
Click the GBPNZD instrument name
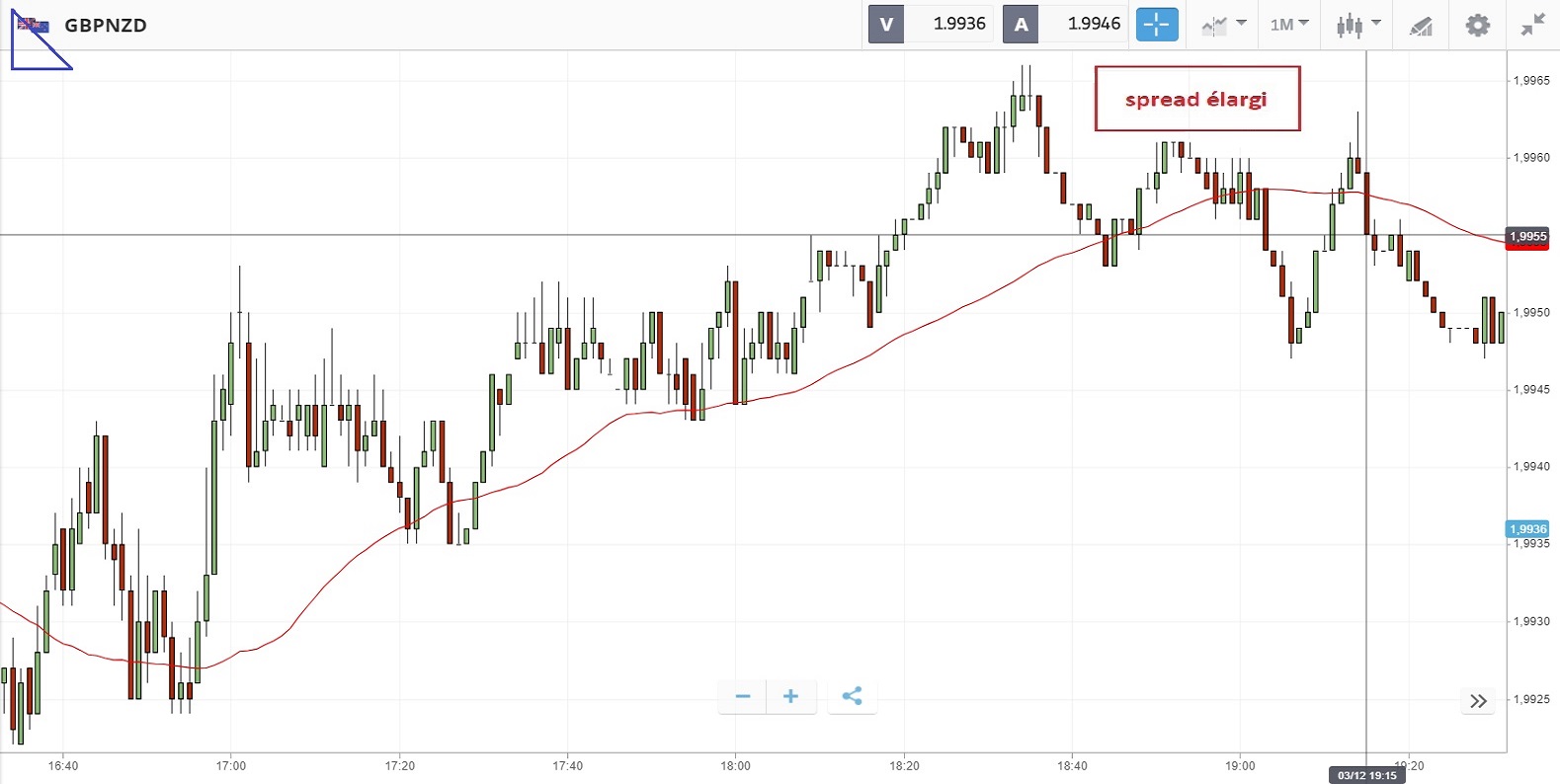coord(106,26)
